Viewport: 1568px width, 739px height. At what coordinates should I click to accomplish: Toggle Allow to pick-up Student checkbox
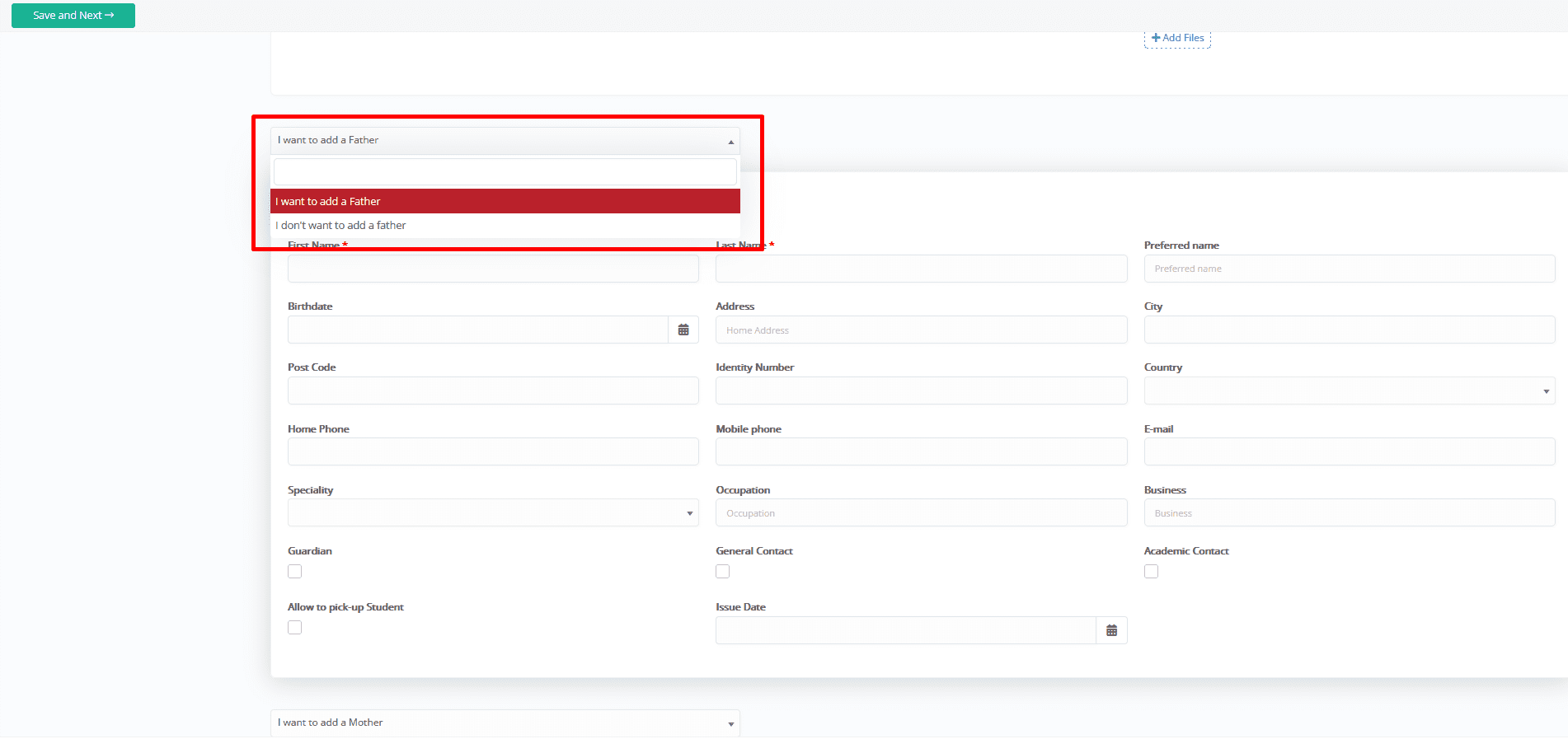click(x=295, y=628)
